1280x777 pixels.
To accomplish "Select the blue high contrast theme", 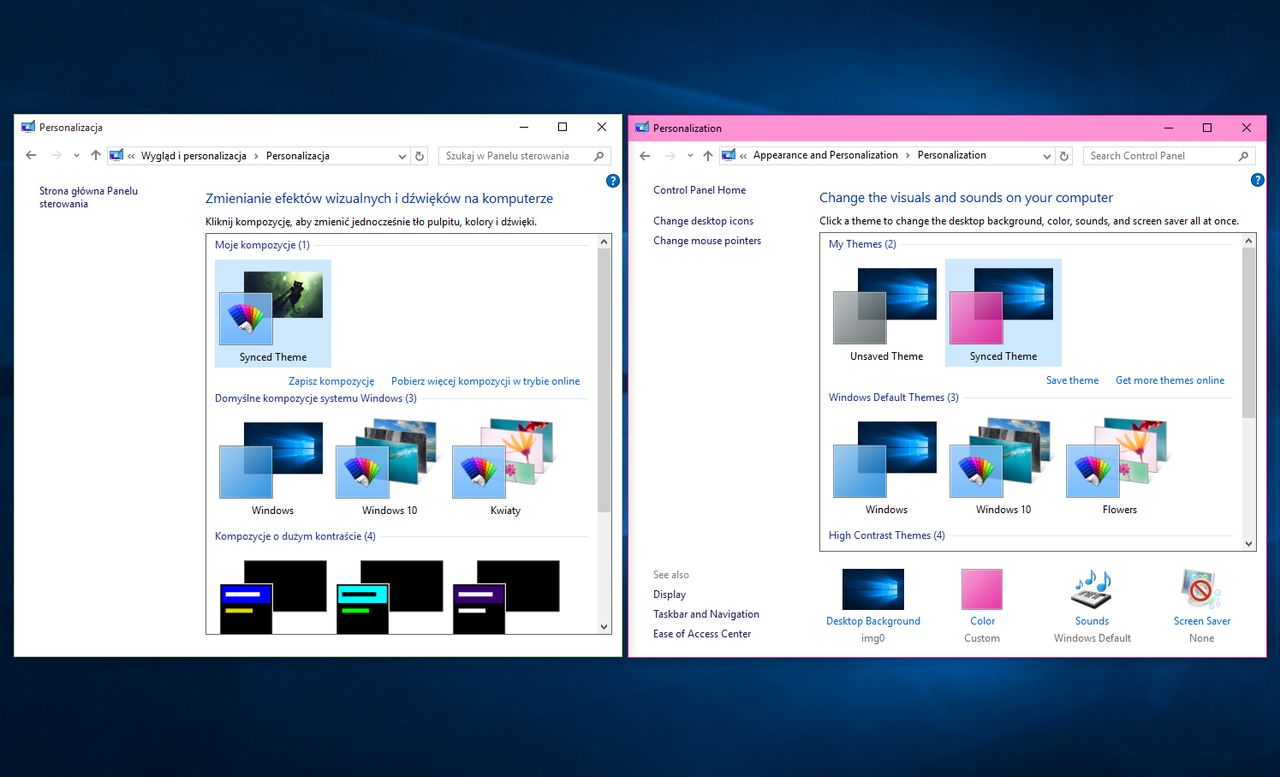I will pos(272,596).
